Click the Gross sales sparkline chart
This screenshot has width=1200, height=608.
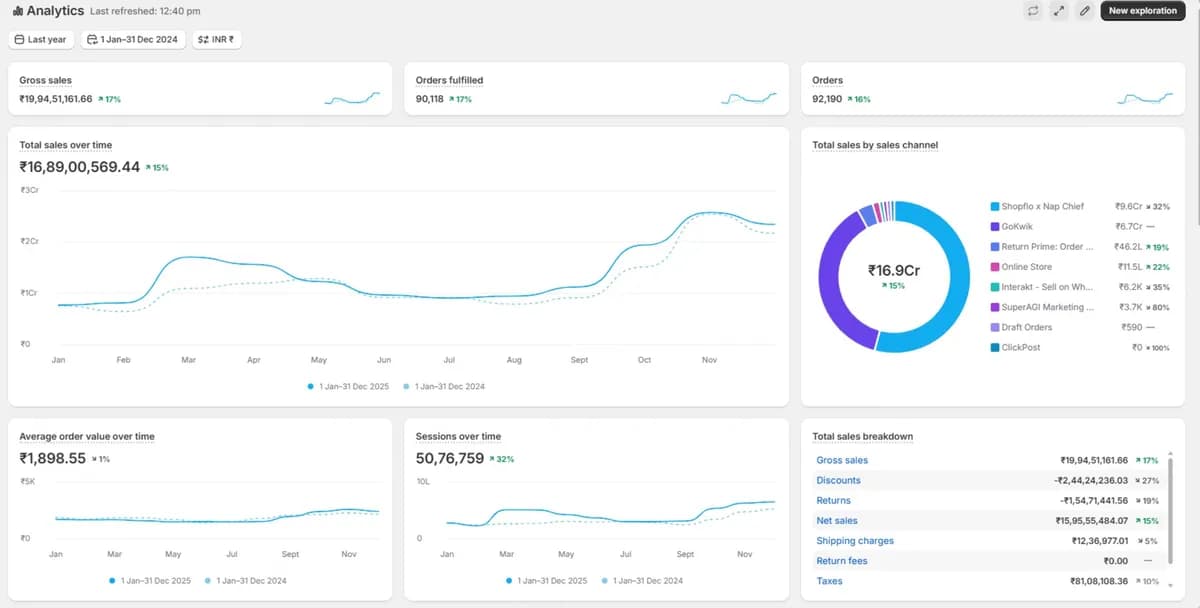[x=352, y=98]
